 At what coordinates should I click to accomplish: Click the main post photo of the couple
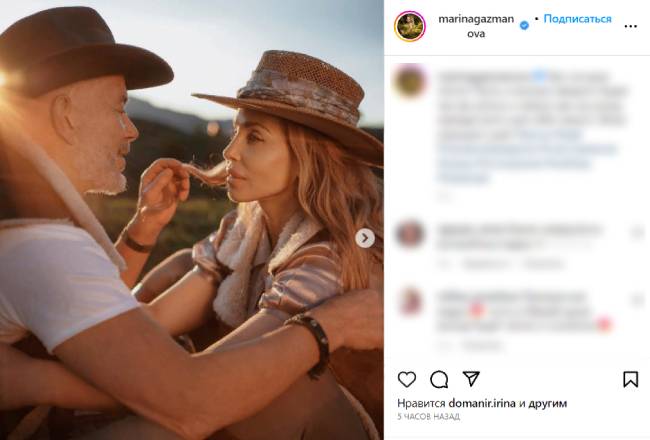(x=191, y=220)
